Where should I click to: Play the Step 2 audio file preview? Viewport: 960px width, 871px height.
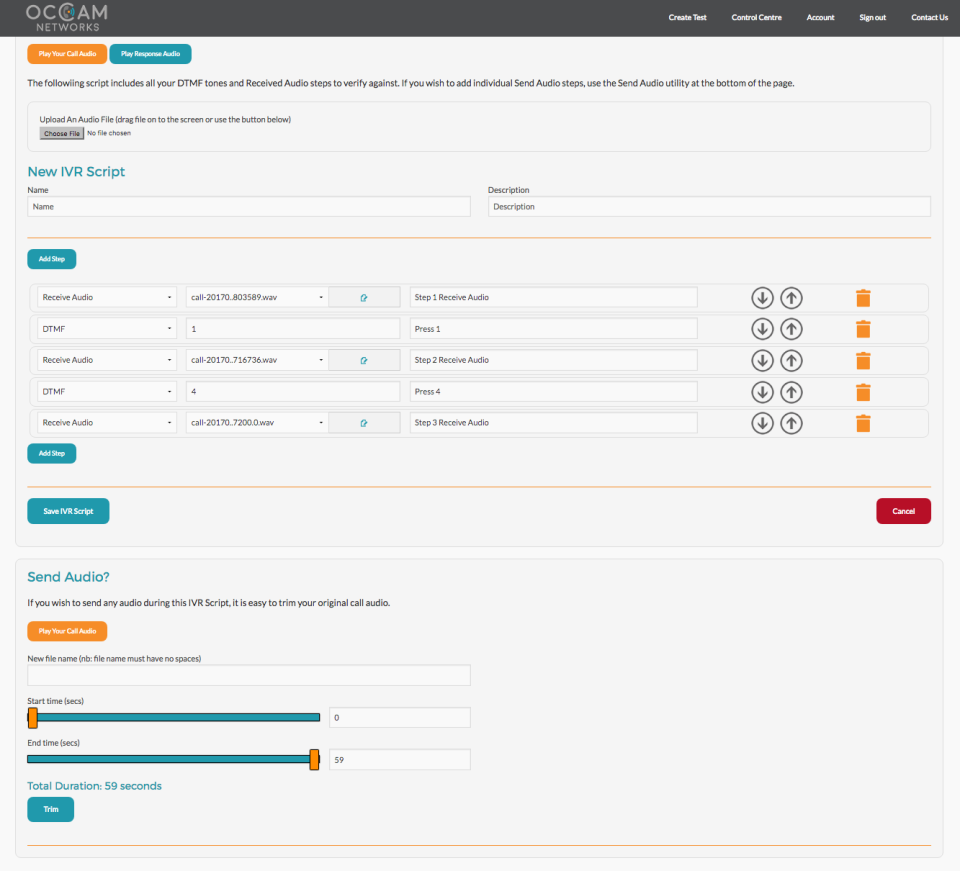pyautogui.click(x=363, y=359)
